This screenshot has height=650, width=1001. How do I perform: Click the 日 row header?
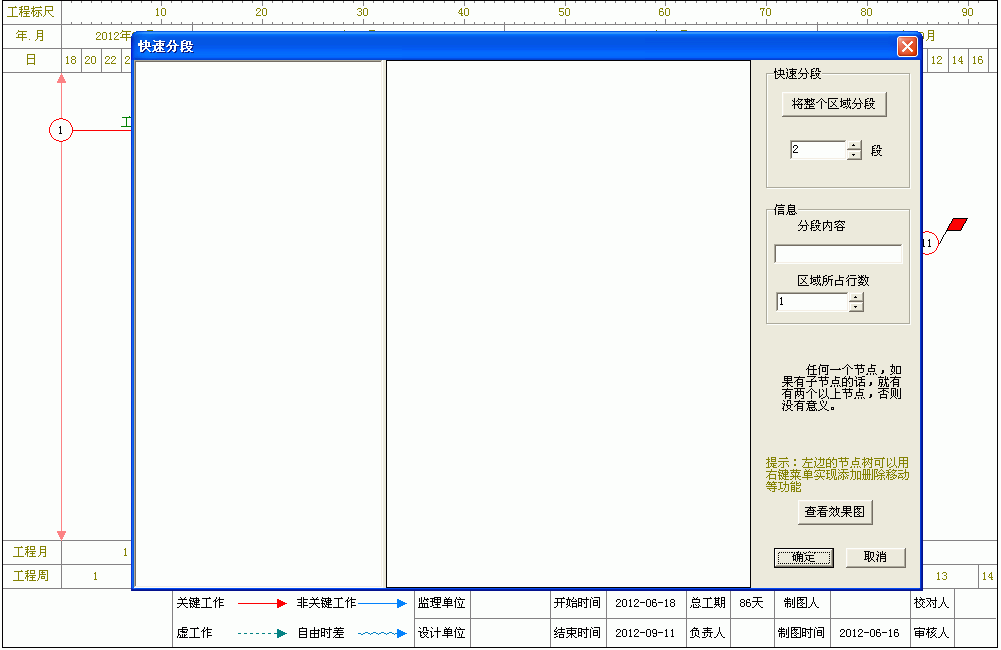click(31, 60)
